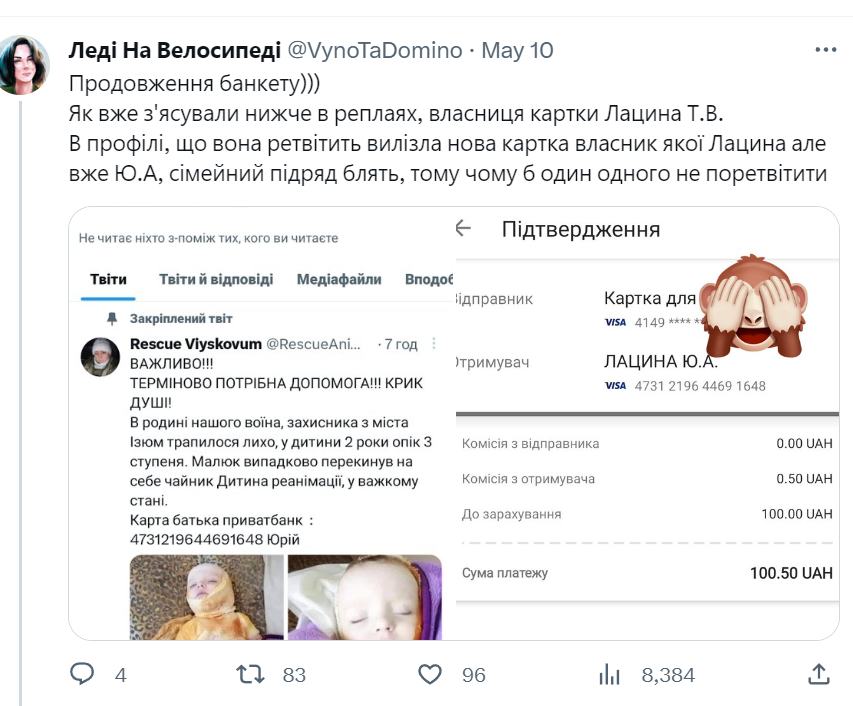Open the May 10 timestamp link
The height and width of the screenshot is (706, 853).
coord(517,50)
